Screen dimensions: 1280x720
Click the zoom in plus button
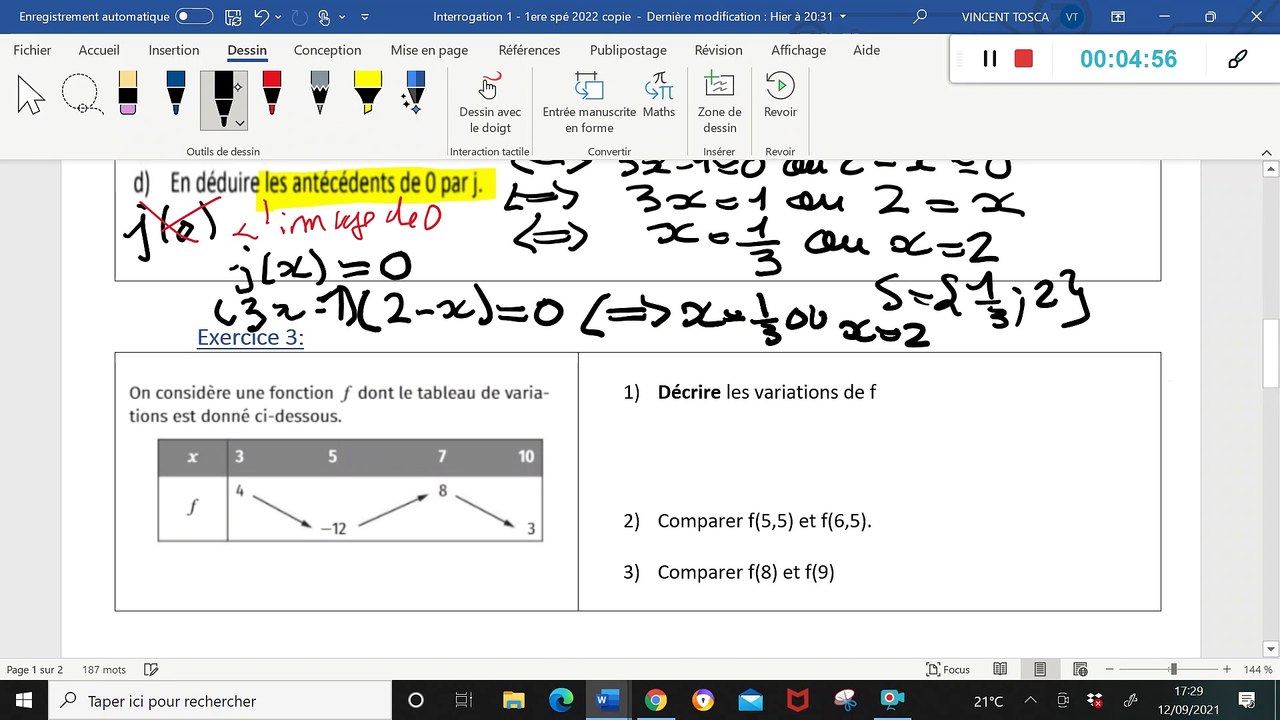point(1227,670)
